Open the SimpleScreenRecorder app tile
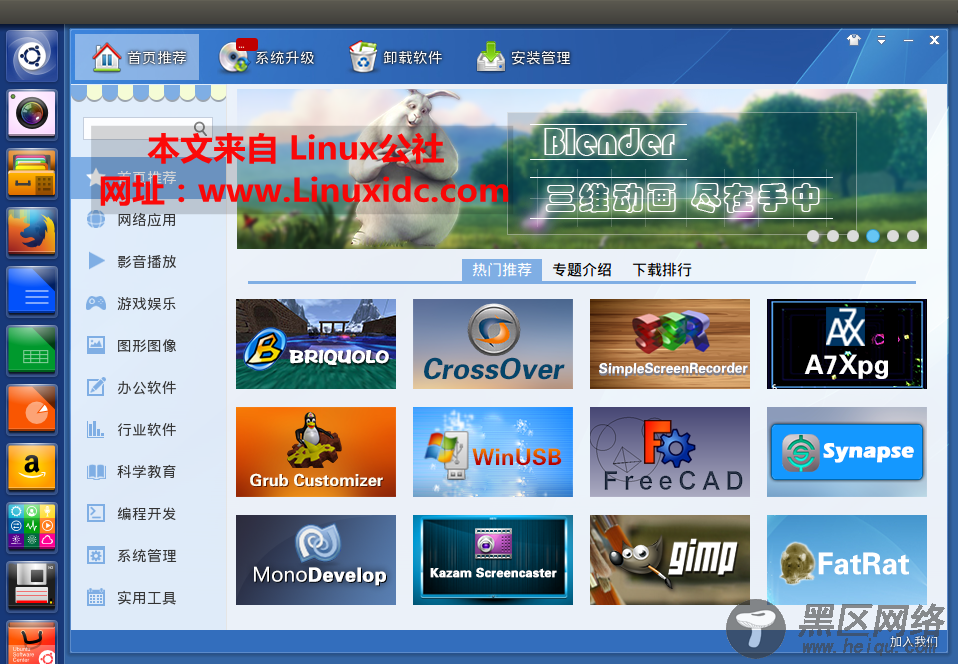 coord(670,344)
